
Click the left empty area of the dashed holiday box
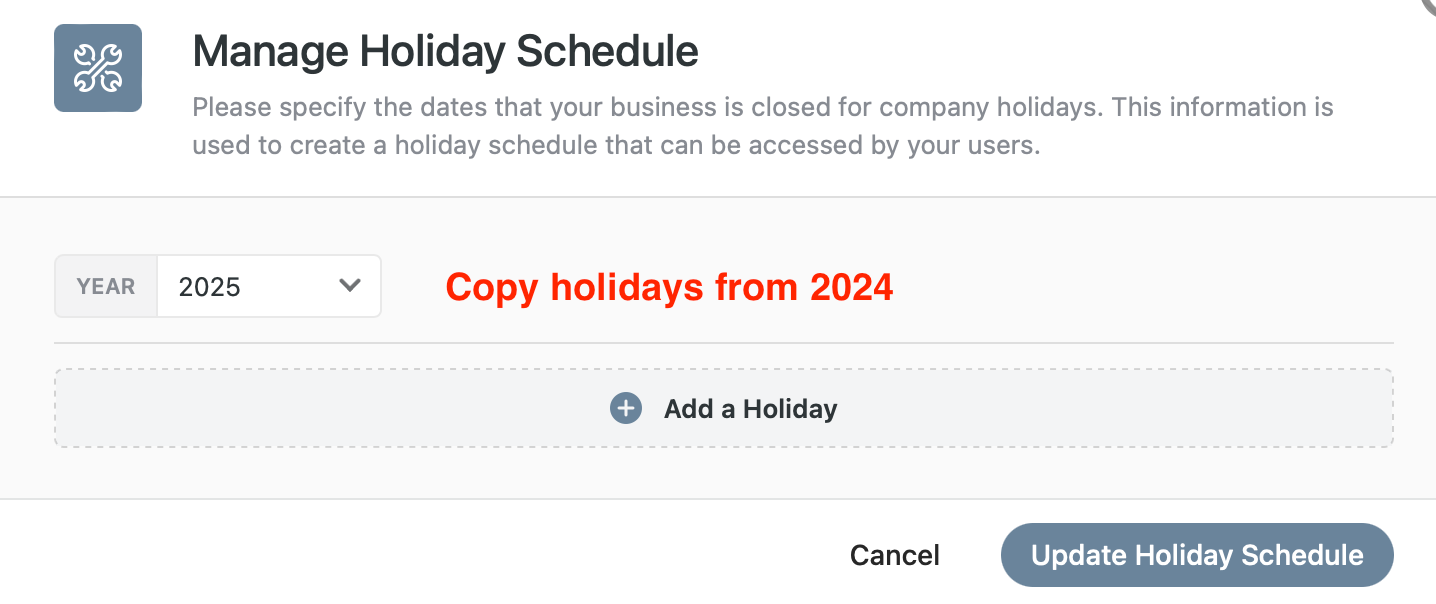(300, 408)
